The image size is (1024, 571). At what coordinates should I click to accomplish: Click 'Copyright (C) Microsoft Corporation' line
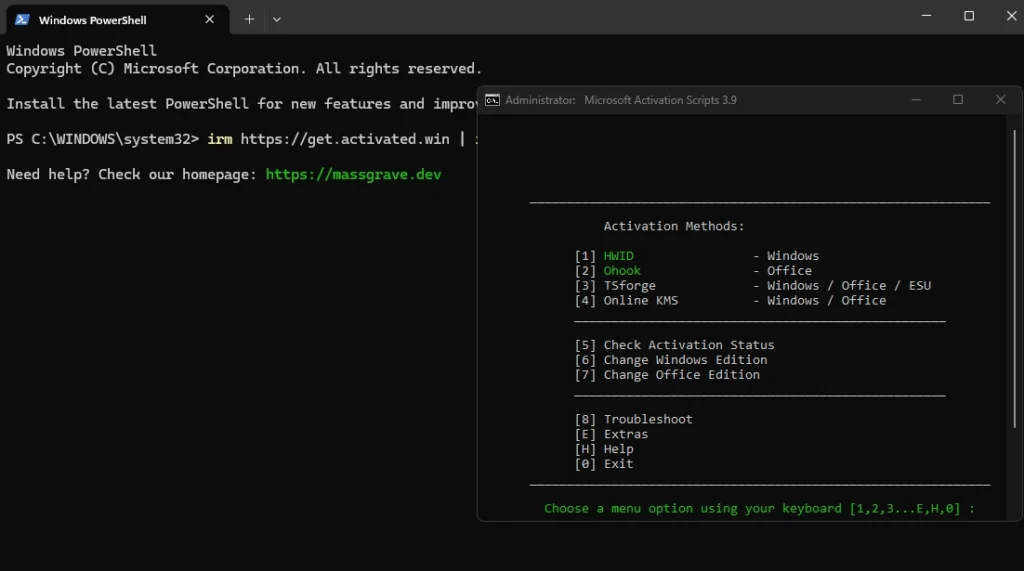tap(244, 69)
